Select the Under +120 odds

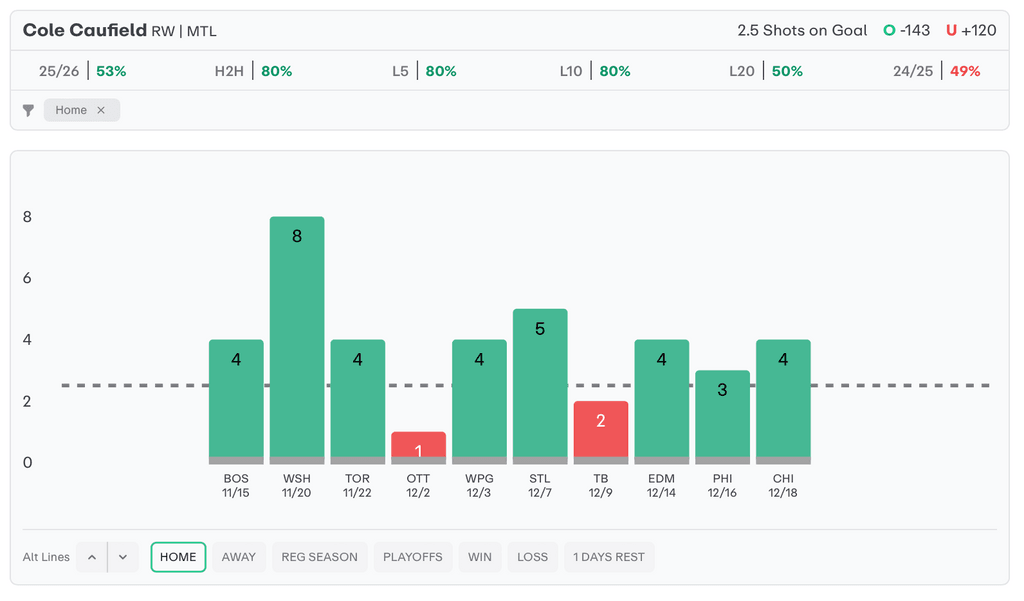pyautogui.click(x=971, y=30)
